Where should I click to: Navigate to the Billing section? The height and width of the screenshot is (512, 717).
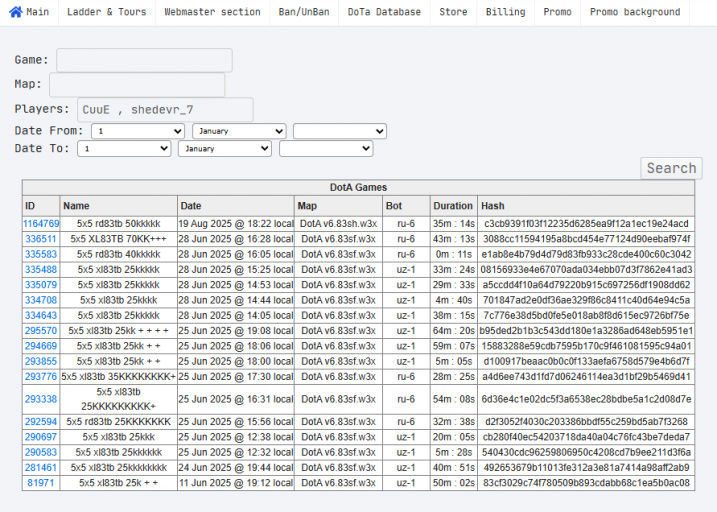[505, 12]
